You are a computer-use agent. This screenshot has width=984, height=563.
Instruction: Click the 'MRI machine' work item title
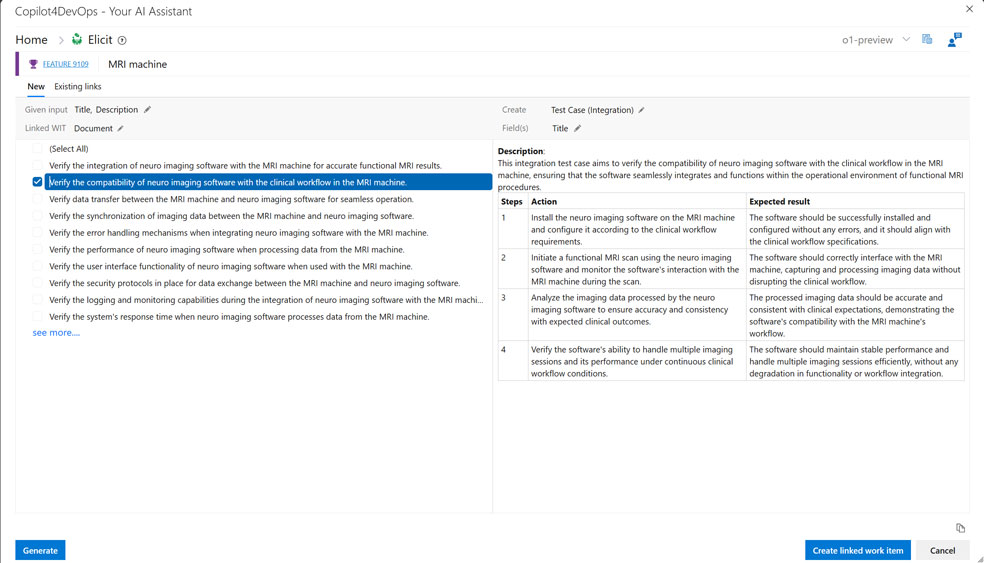pos(137,64)
